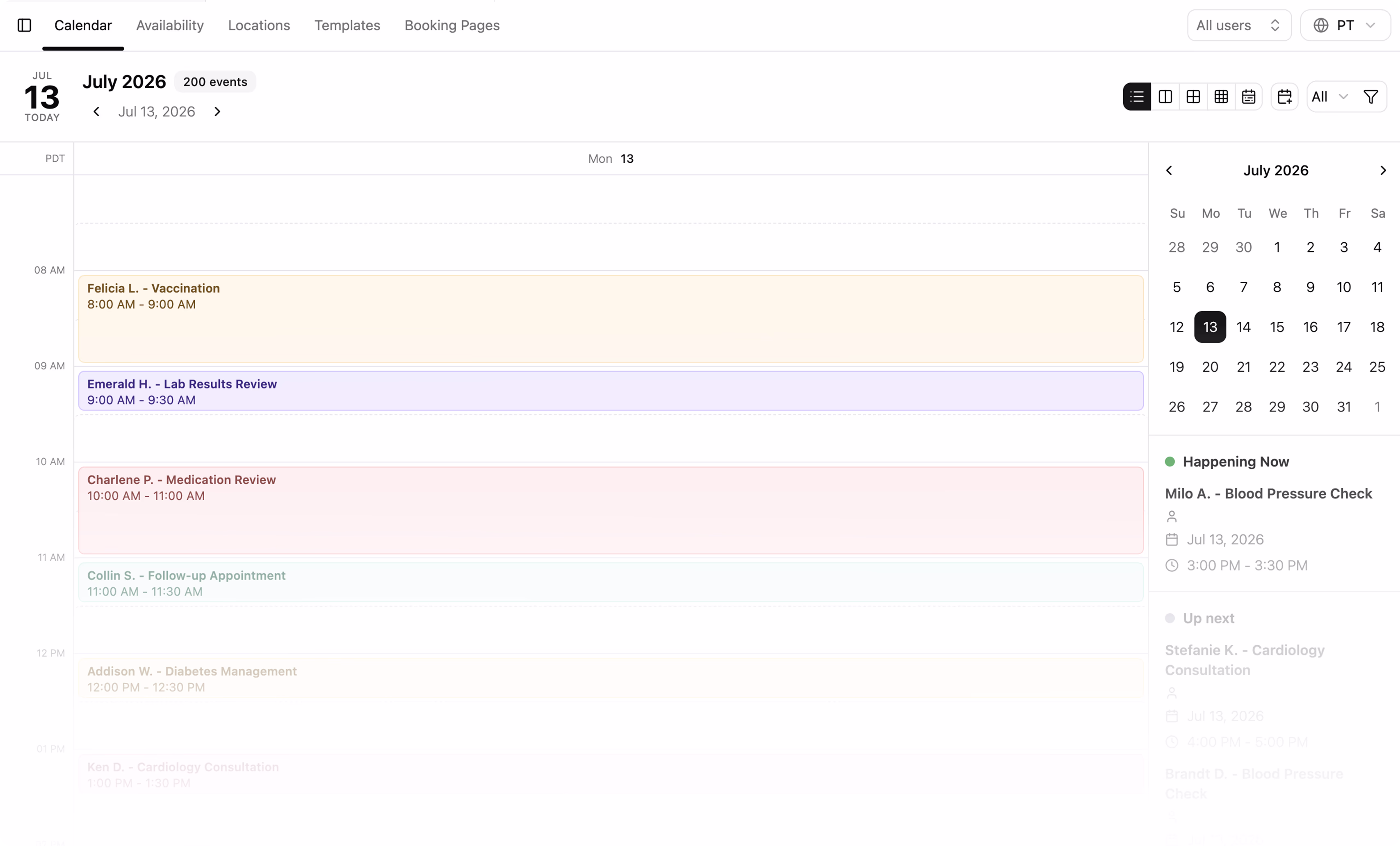Switch to two-column view icon
This screenshot has width=1400, height=846.
click(1165, 96)
